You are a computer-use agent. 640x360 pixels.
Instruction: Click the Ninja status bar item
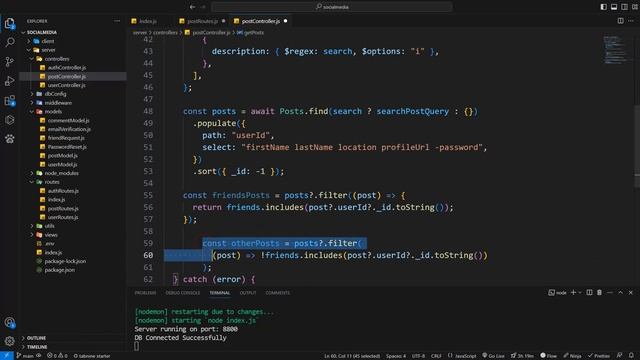[572, 356]
